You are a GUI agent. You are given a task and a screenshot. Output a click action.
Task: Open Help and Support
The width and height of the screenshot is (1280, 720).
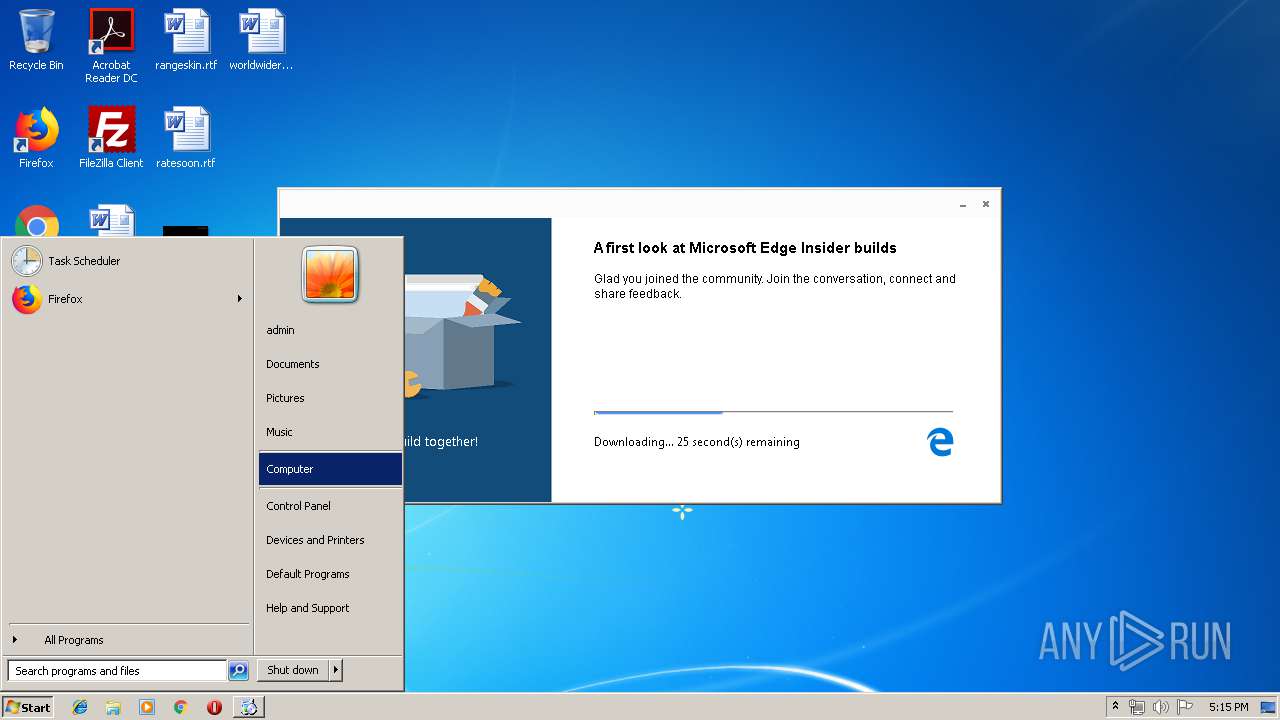330,608
